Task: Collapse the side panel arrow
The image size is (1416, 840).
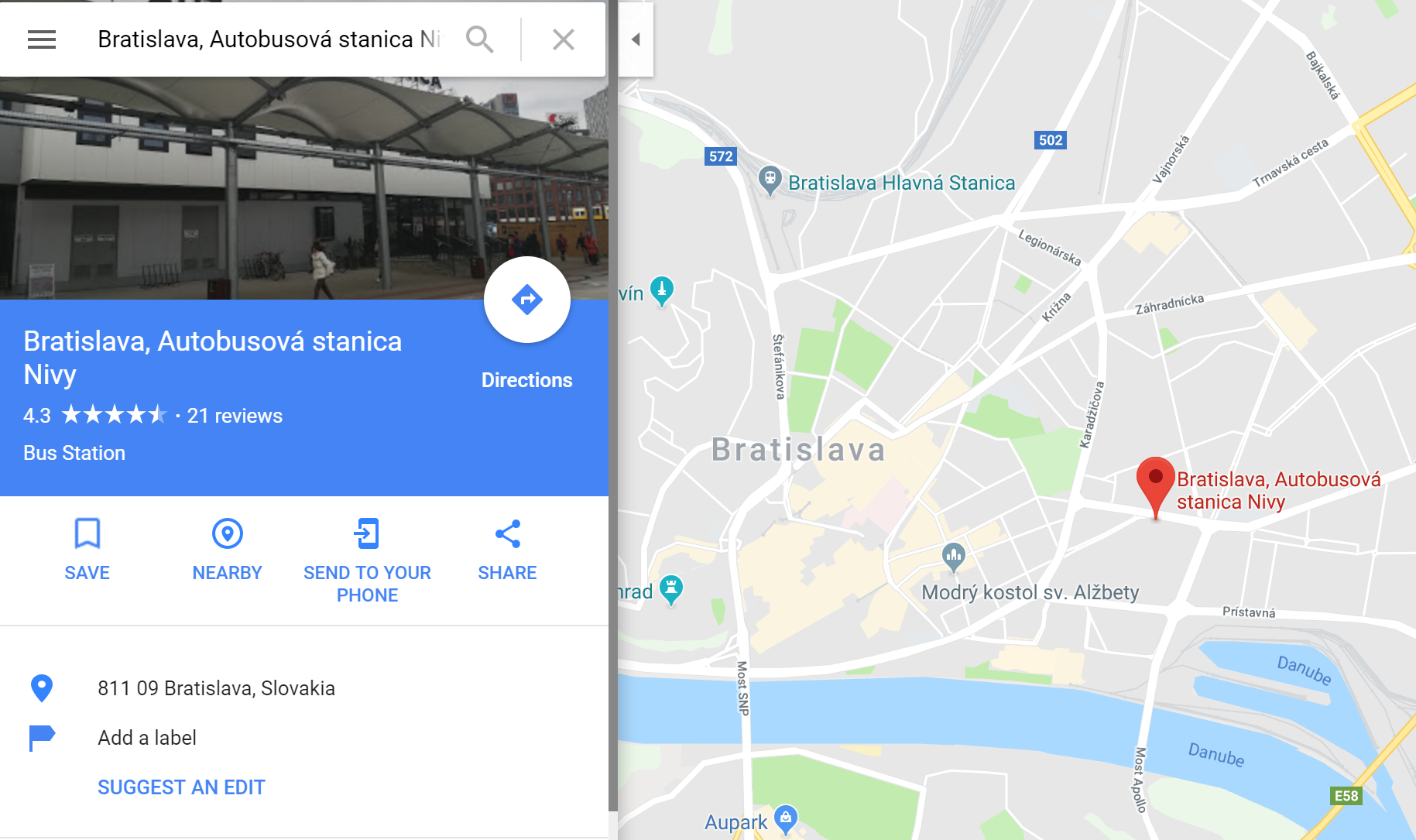Action: click(x=636, y=39)
